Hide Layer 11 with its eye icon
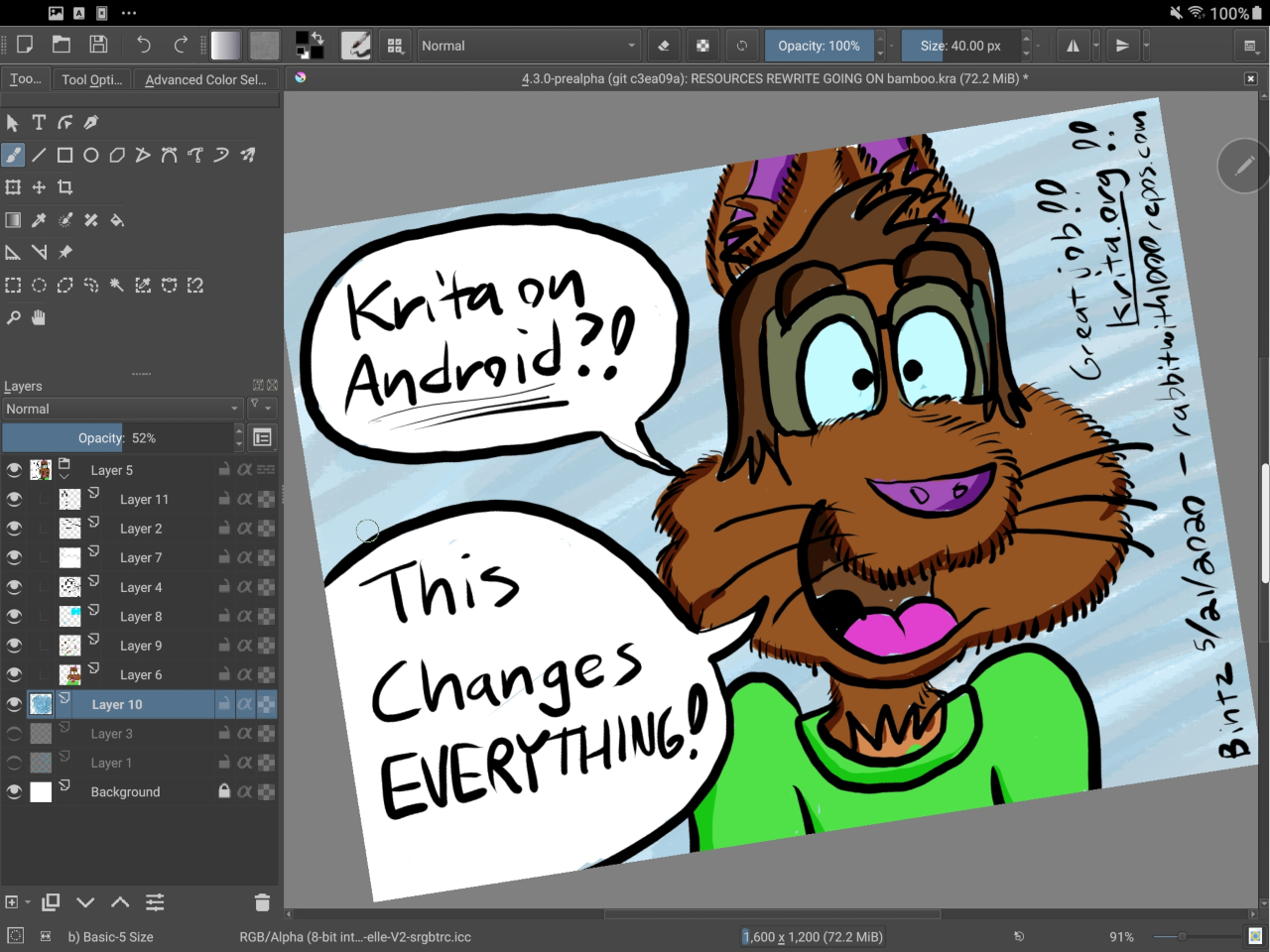 click(x=14, y=500)
